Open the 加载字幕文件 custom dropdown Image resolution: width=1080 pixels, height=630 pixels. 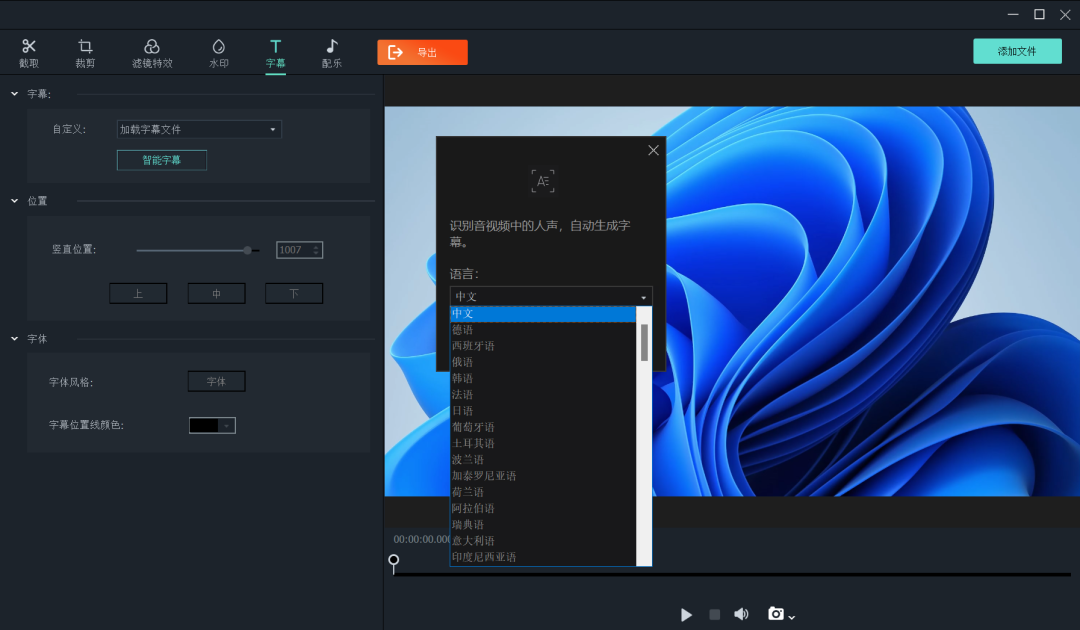(199, 129)
